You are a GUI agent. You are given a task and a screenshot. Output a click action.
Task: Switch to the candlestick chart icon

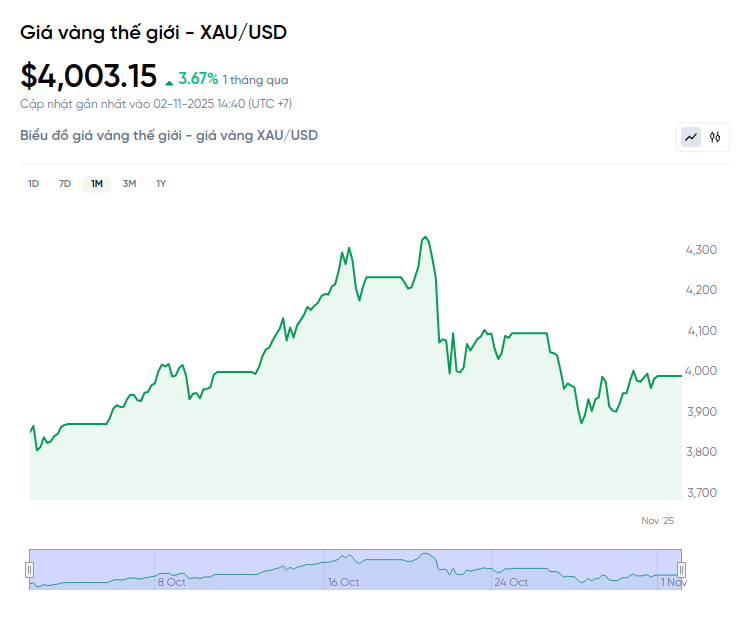[x=715, y=137]
